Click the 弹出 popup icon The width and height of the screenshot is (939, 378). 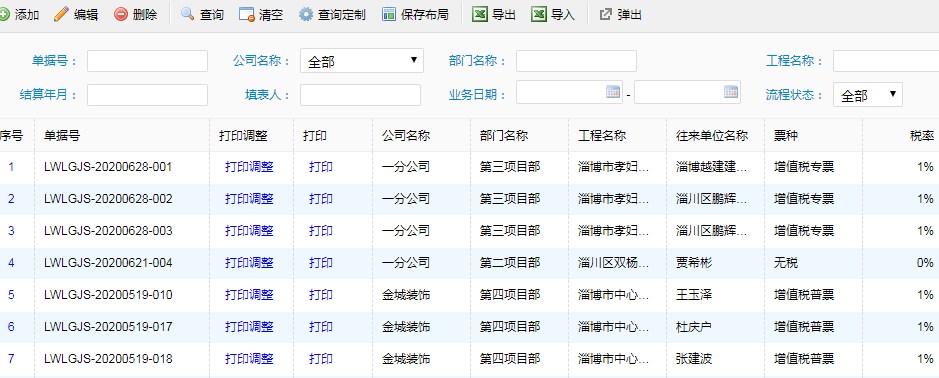[x=605, y=14]
